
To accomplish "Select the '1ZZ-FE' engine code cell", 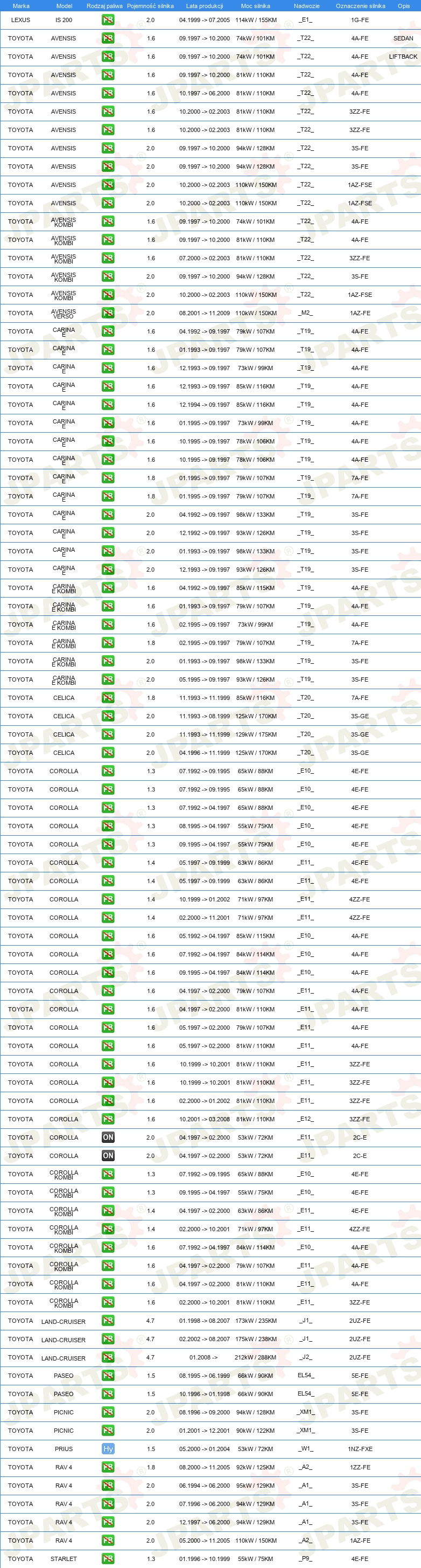I will point(360,1468).
